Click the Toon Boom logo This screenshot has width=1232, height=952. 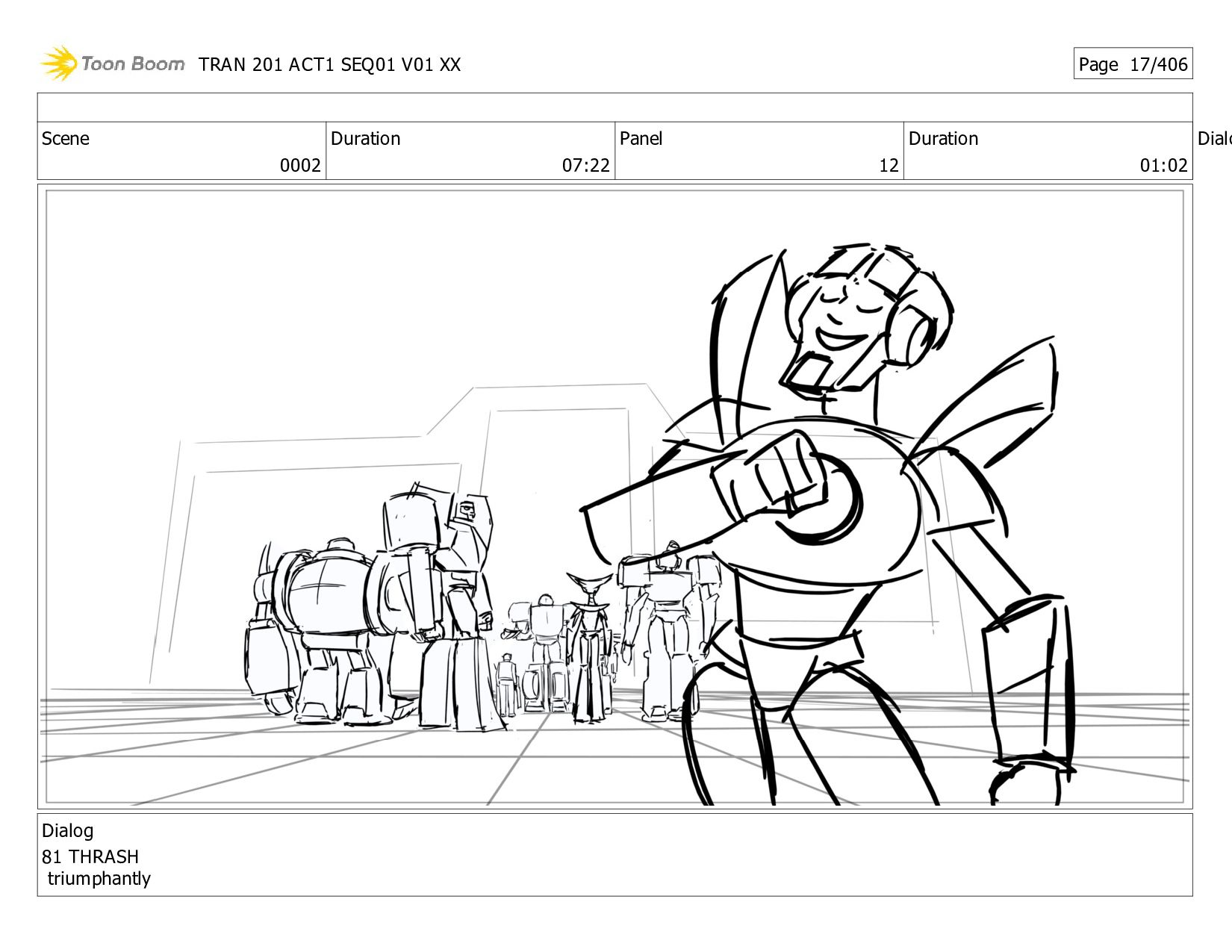point(112,63)
